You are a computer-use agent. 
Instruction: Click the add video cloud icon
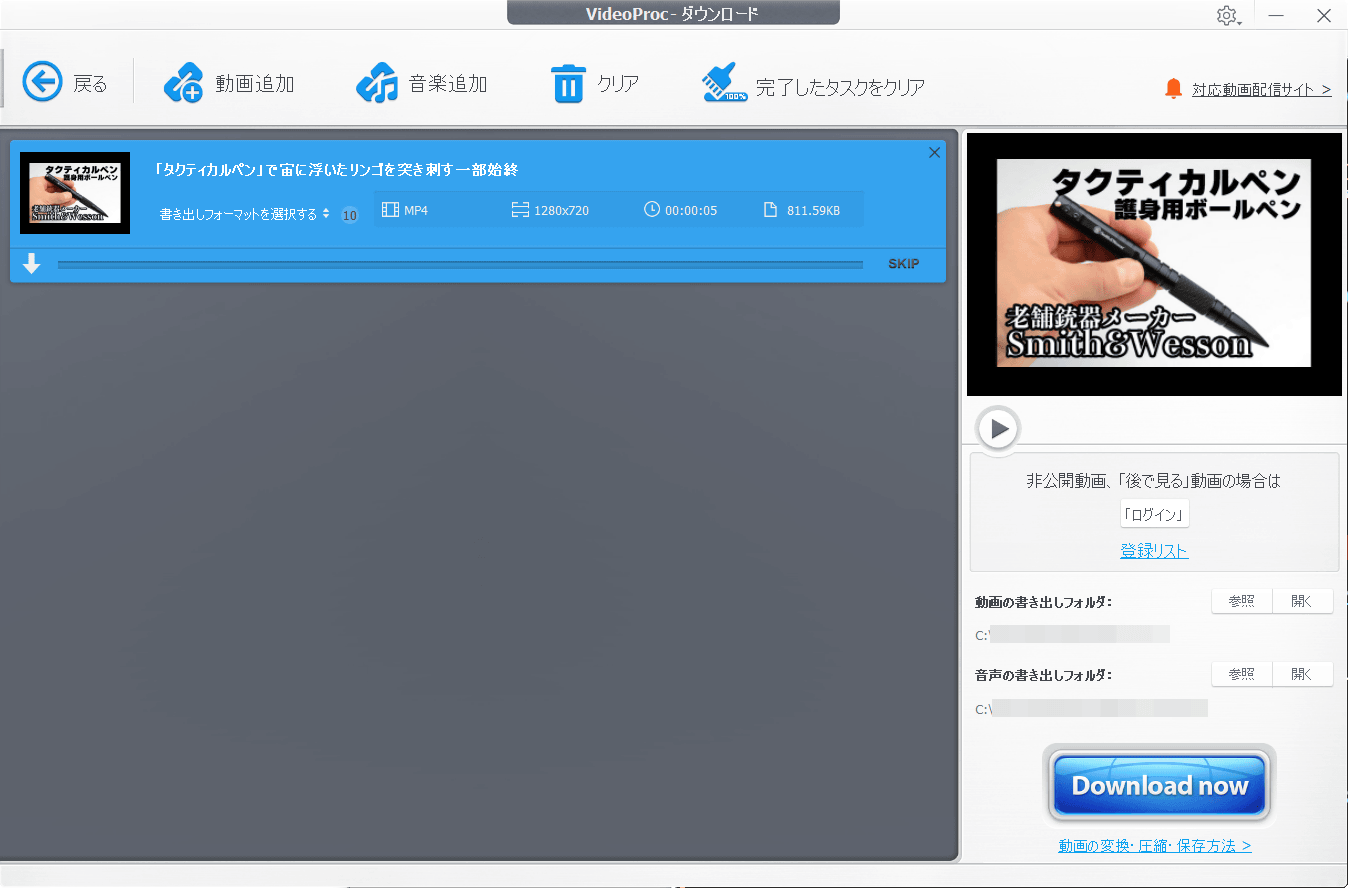coord(183,83)
